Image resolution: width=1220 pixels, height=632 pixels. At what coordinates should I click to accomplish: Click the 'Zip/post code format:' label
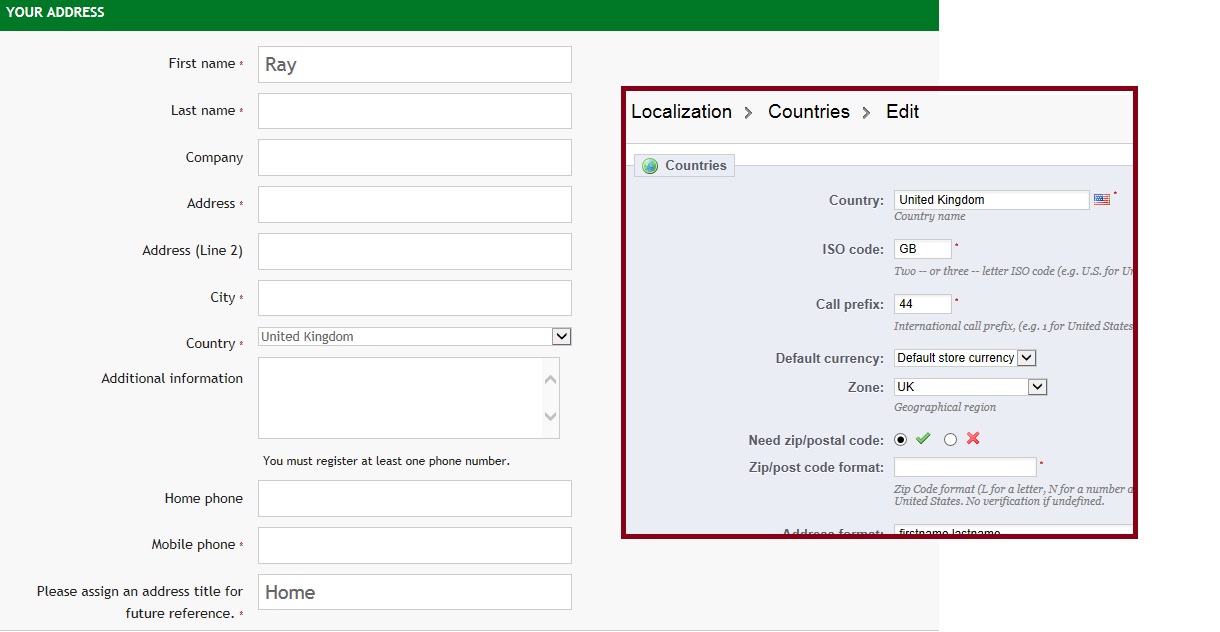click(x=816, y=467)
